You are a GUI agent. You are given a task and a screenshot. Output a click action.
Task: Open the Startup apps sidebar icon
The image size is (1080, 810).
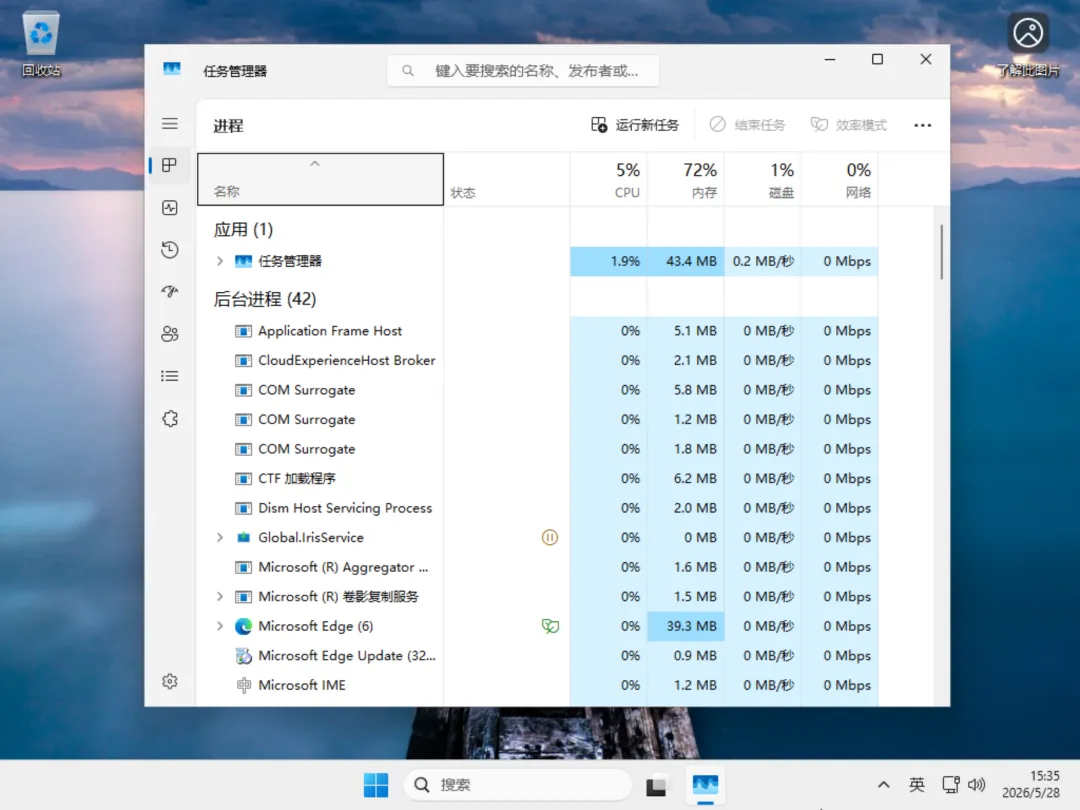(169, 292)
